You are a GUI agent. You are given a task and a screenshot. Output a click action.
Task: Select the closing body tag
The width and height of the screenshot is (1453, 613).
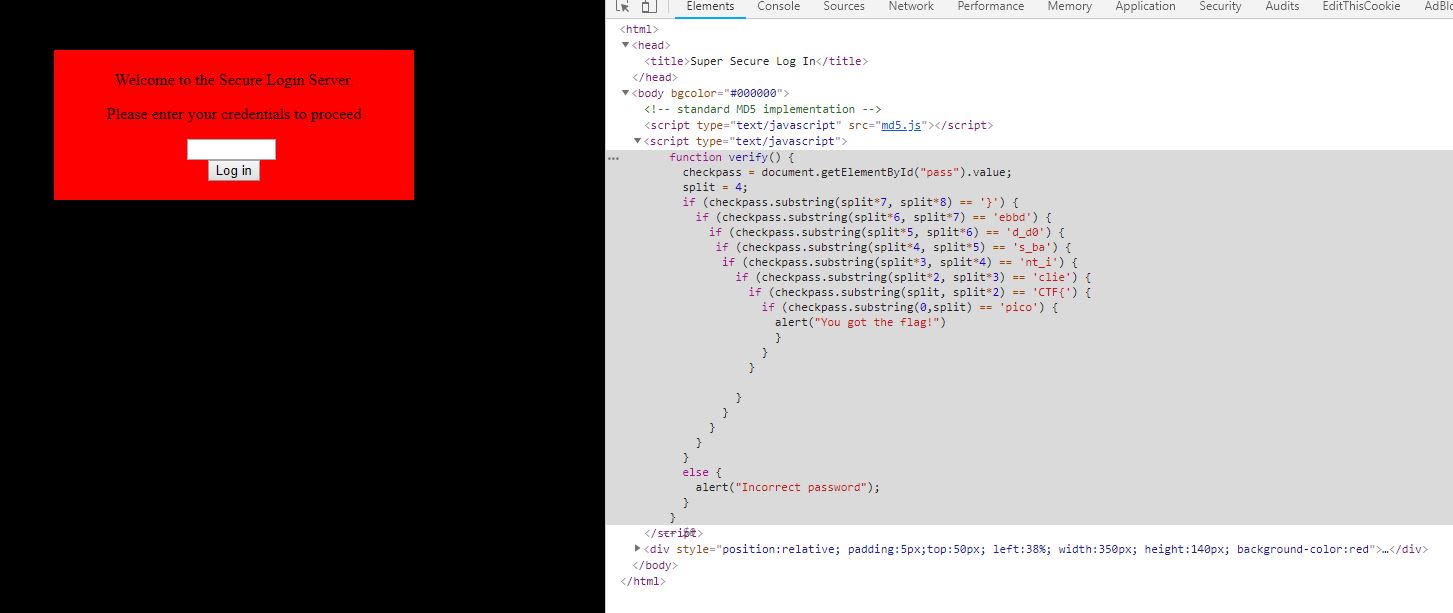pos(655,565)
